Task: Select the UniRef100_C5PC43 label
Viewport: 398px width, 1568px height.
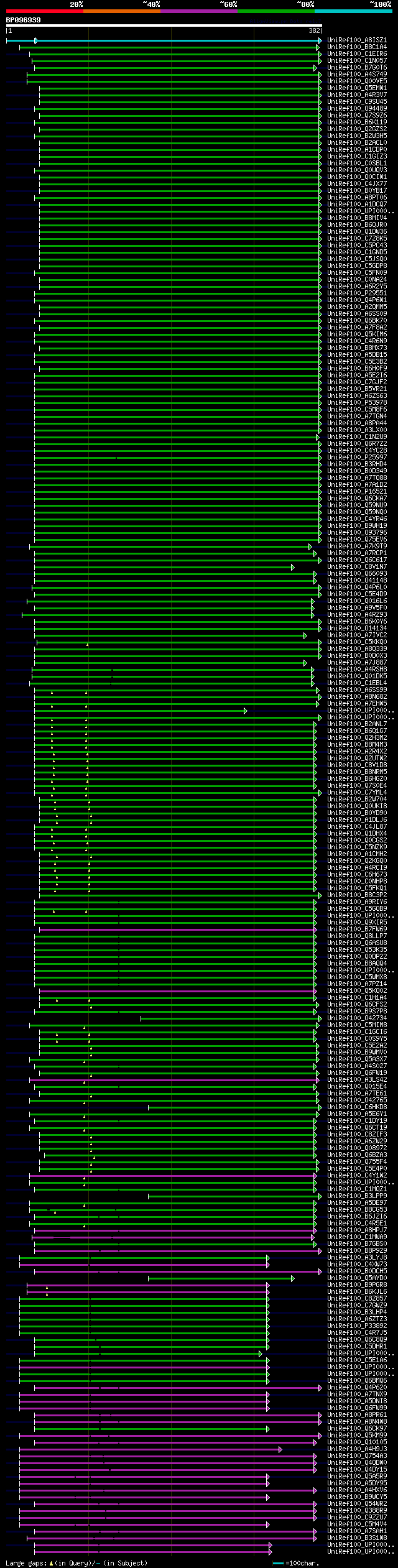Action: click(357, 246)
